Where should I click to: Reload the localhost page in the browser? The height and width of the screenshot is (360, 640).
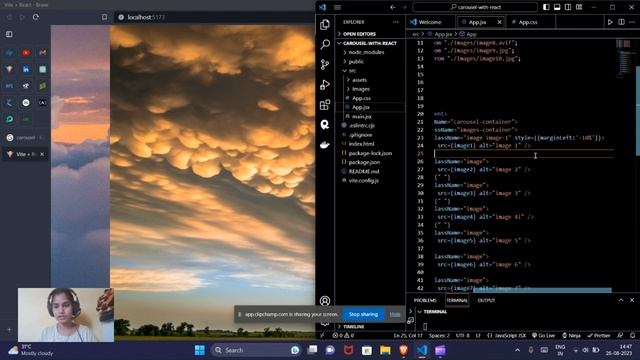[36, 17]
